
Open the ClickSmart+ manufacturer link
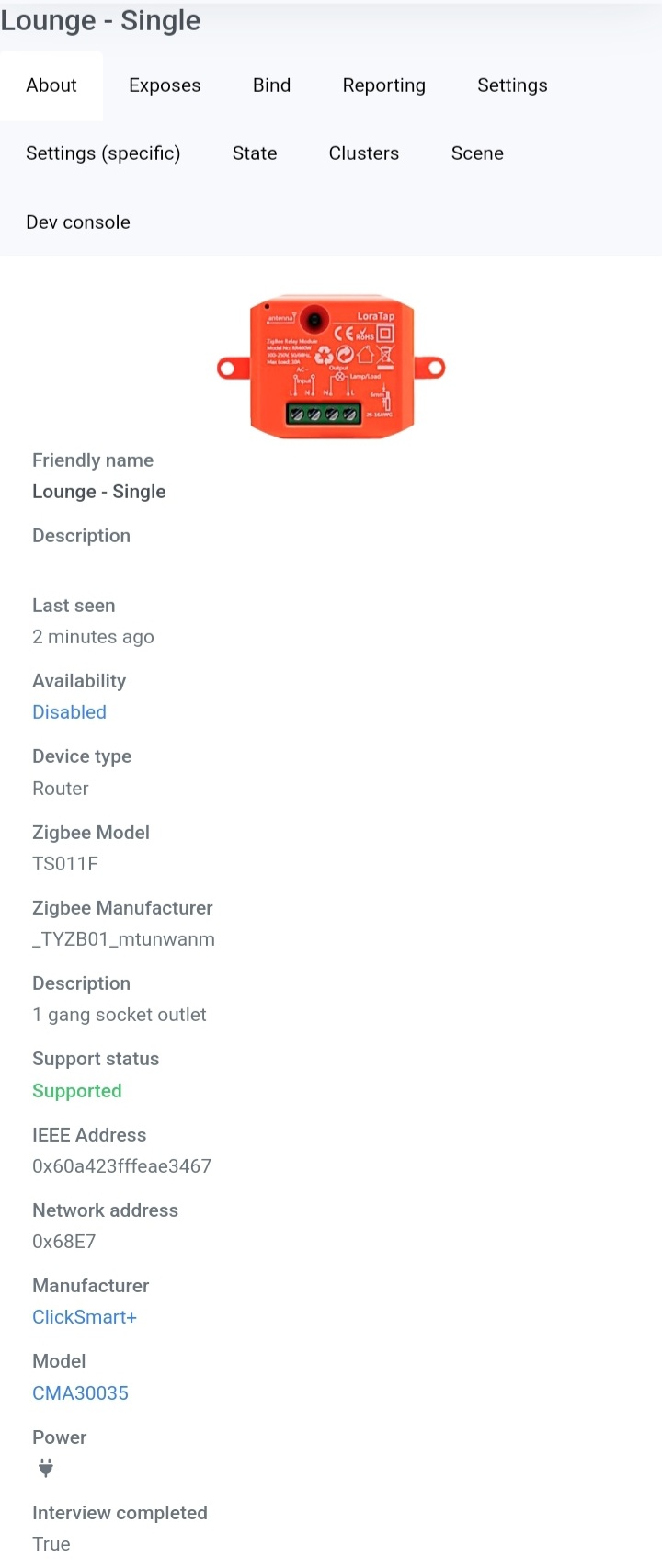point(84,1316)
